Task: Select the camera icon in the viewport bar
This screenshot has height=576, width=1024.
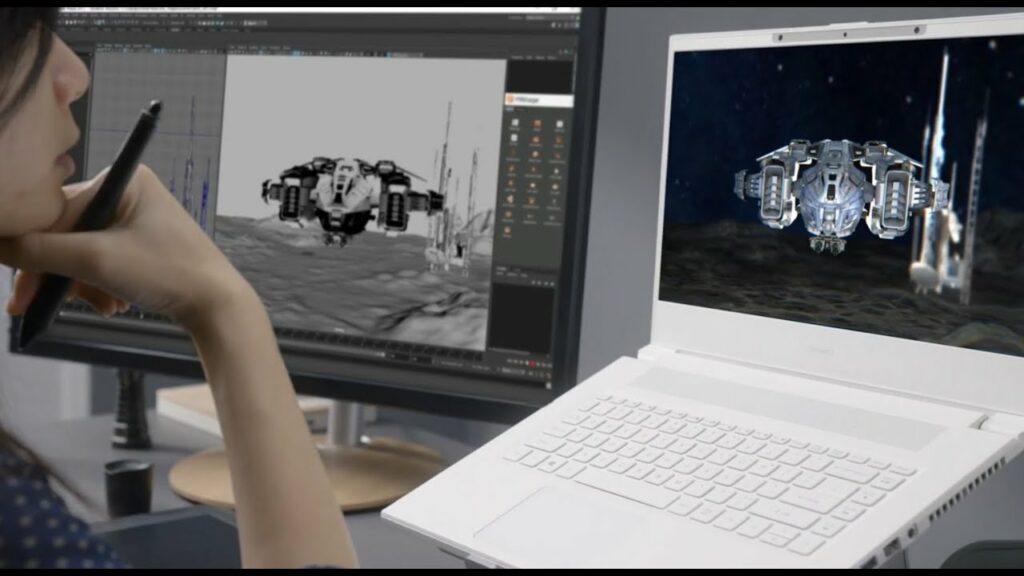Action: (x=100, y=51)
